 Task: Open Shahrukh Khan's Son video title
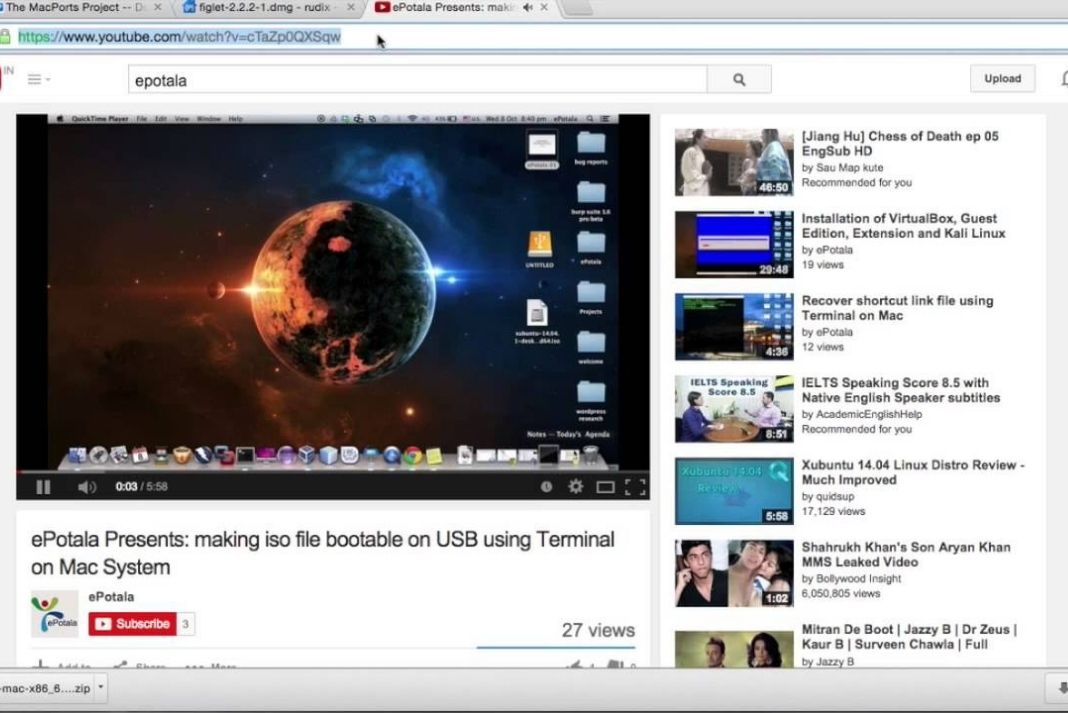point(906,554)
